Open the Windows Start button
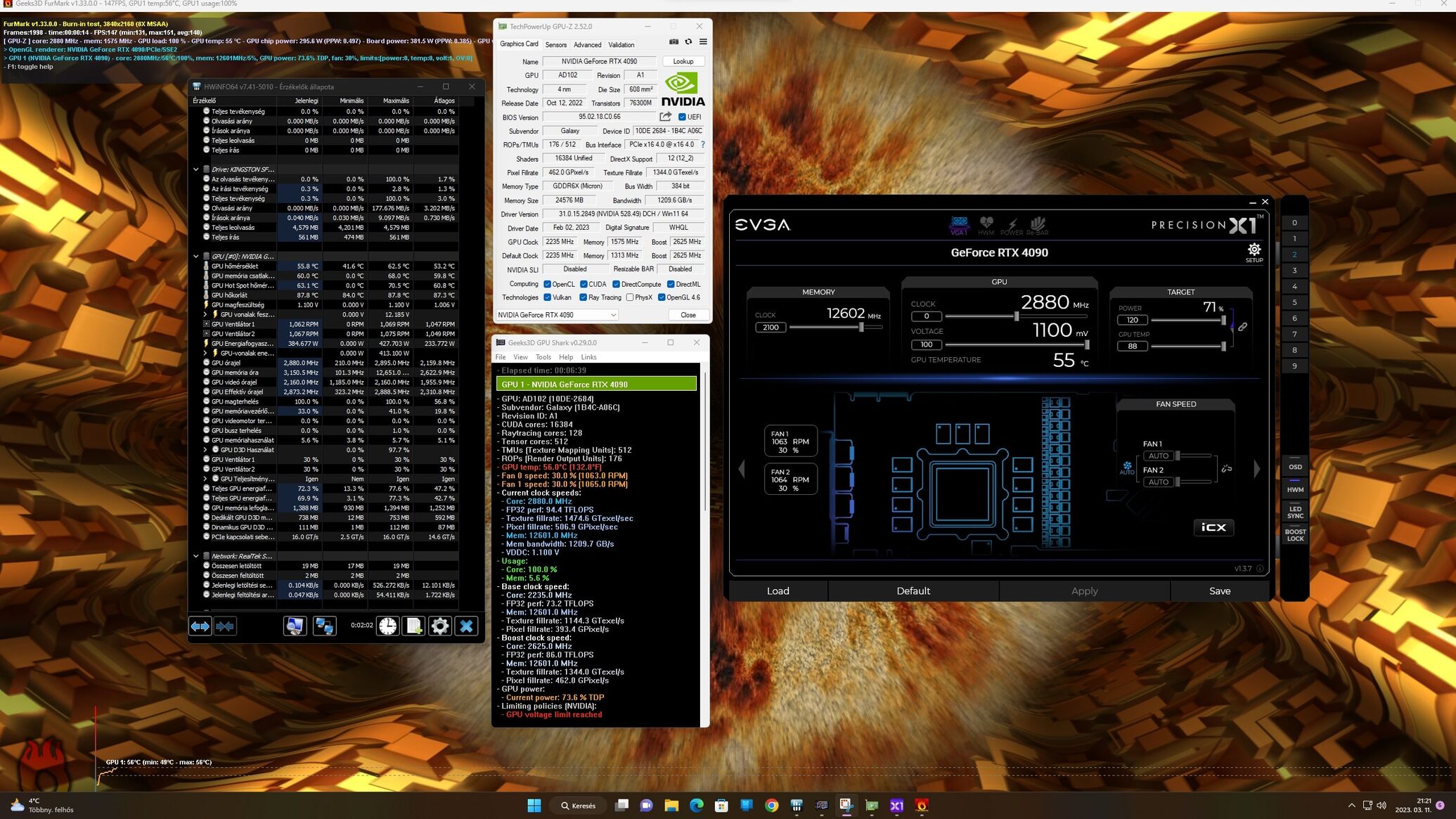 click(x=534, y=806)
